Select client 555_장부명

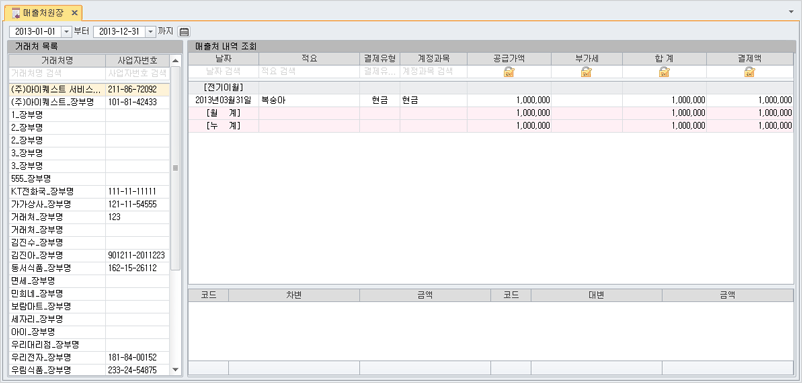tap(89, 179)
